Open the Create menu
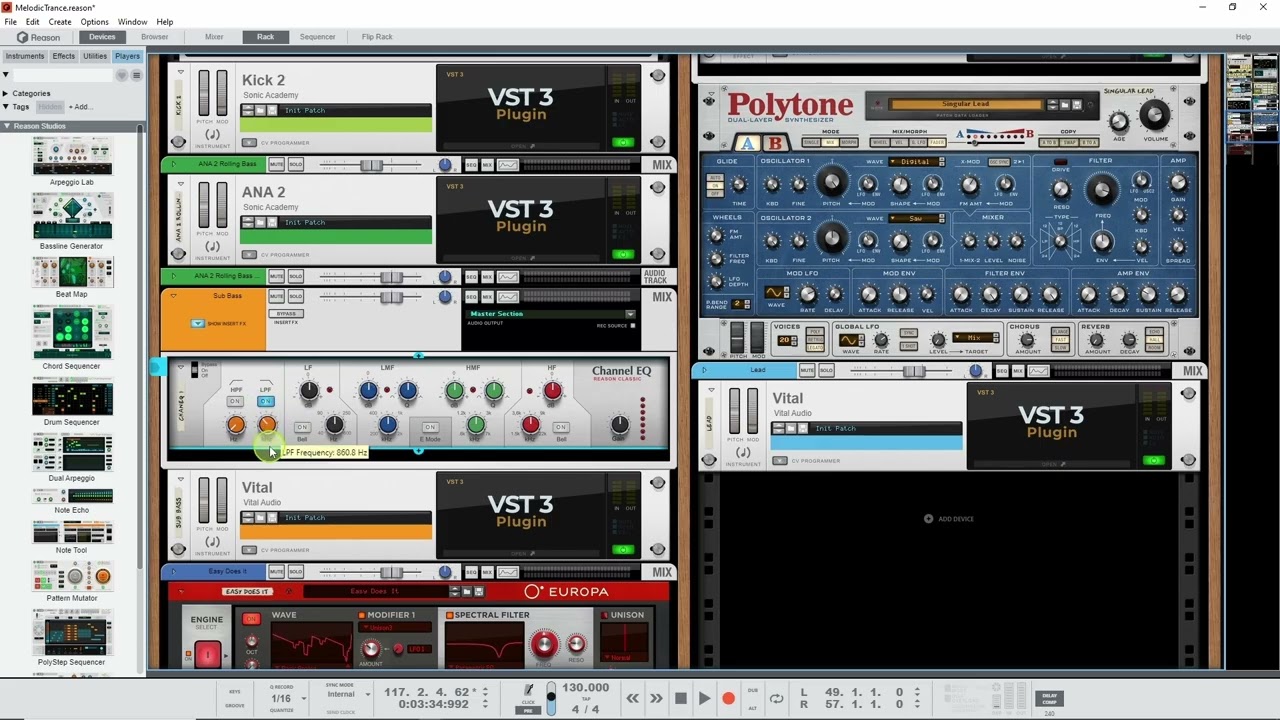1280x720 pixels. coord(60,21)
